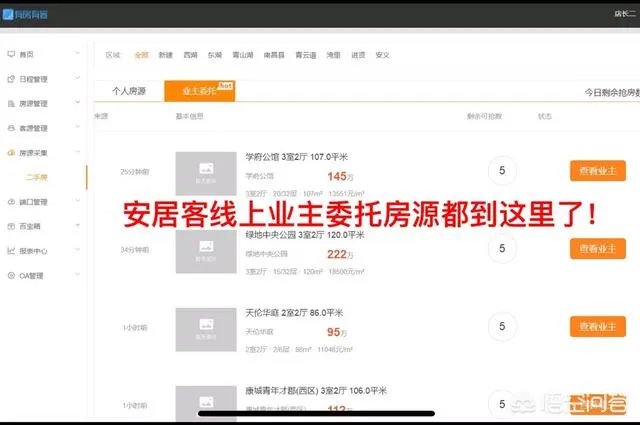Open 天伦华庭 listing image placeholder

[x=206, y=329]
